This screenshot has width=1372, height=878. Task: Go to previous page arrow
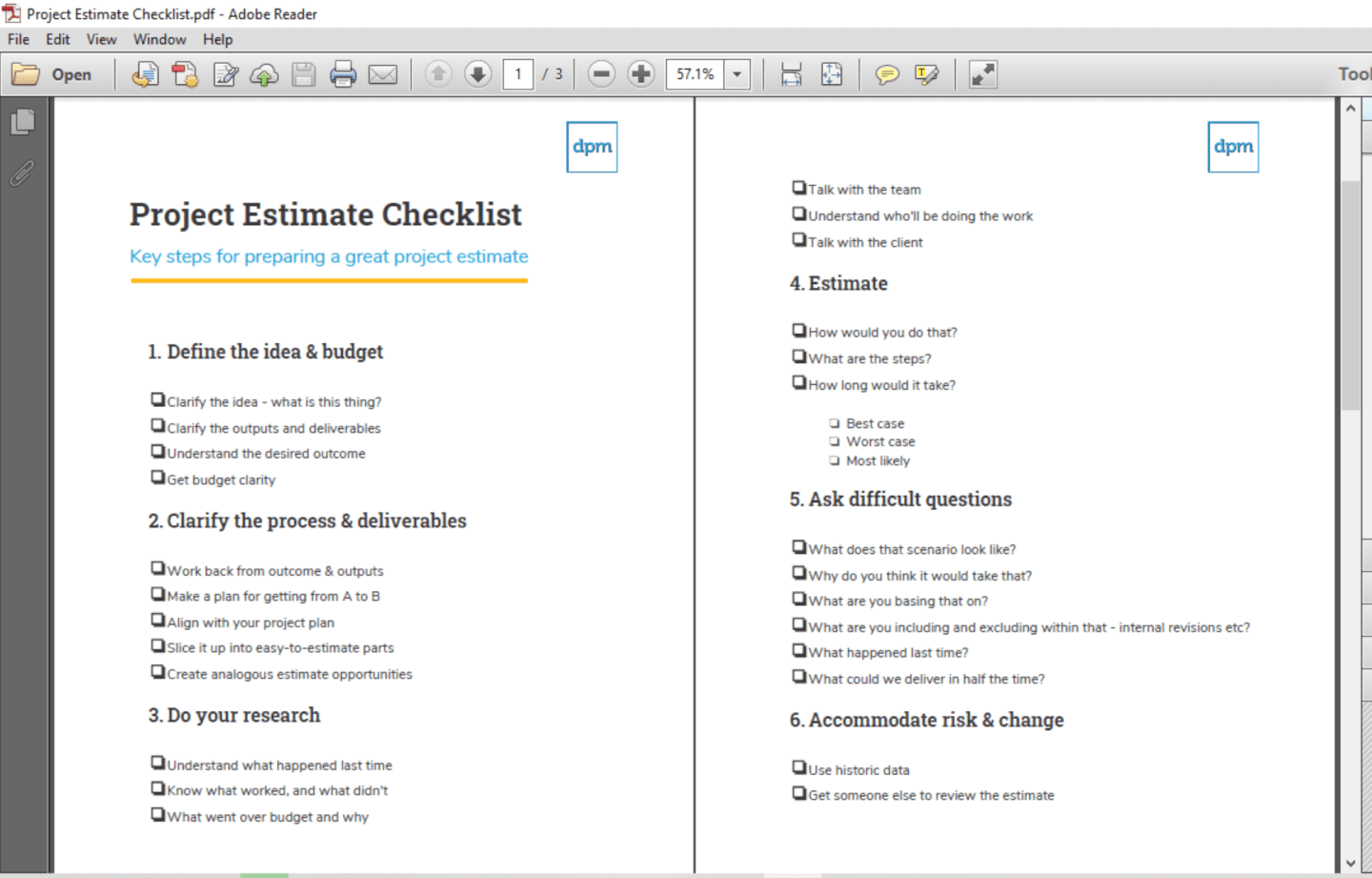438,73
